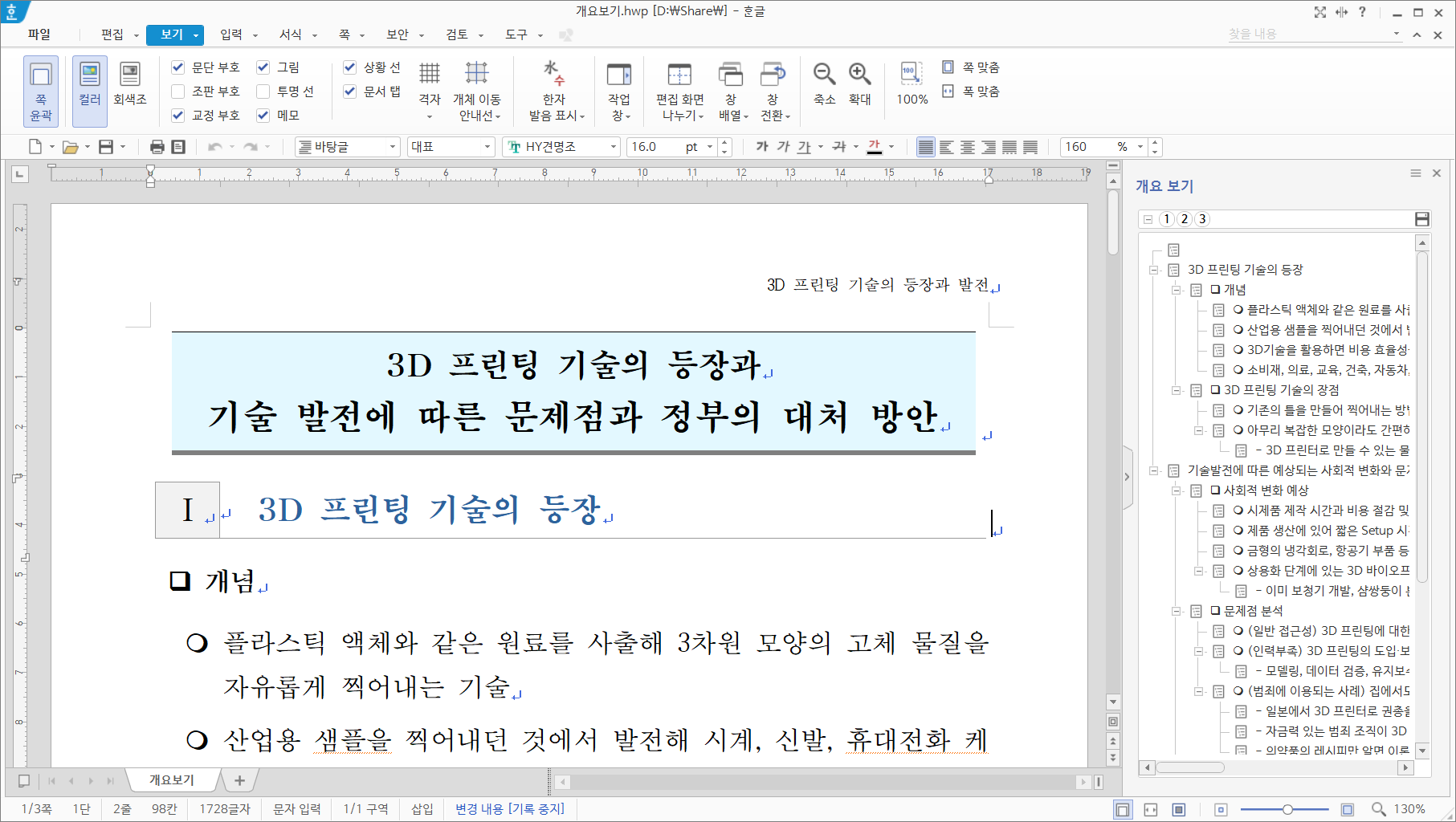Set zoom to 100% icon
1456x822 pixels.
coord(912,83)
